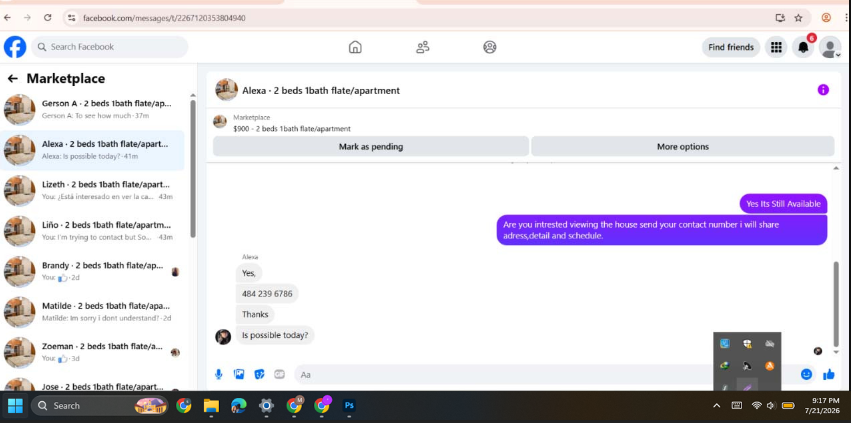Open the Matilde conversation
This screenshot has height=423, width=851.
92,312
